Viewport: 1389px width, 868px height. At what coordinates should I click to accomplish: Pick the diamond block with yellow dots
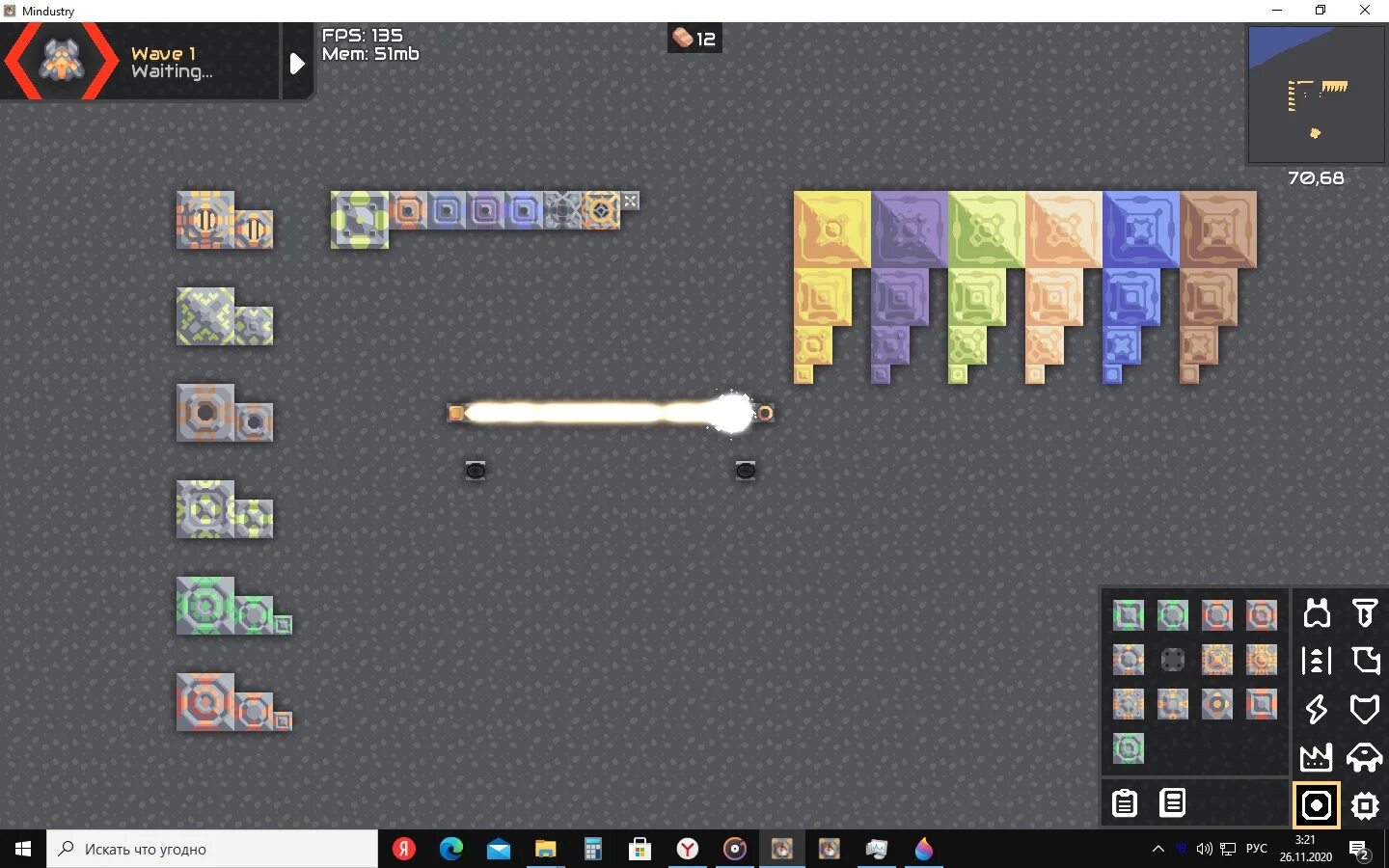click(x=1216, y=703)
